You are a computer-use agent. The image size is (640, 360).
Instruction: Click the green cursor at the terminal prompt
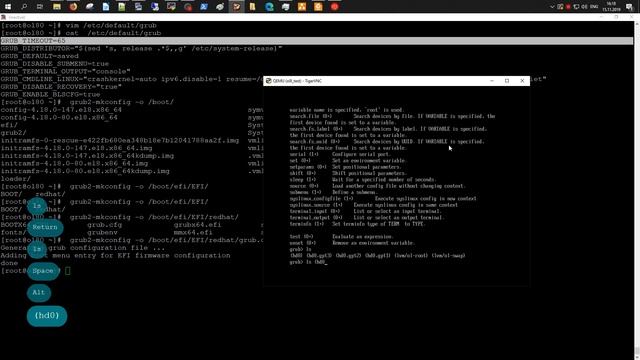click(x=68, y=271)
